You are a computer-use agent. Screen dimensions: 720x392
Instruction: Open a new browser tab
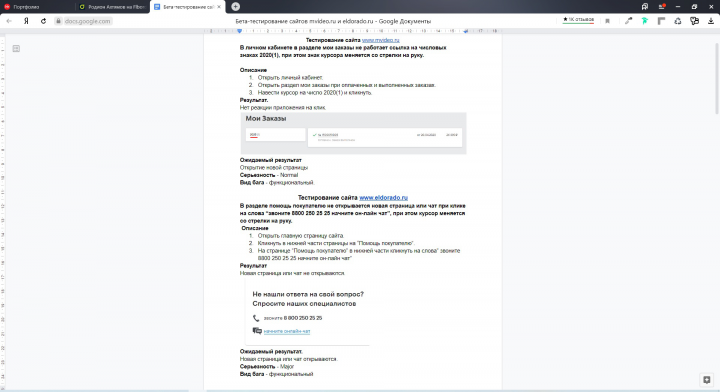click(x=236, y=6)
